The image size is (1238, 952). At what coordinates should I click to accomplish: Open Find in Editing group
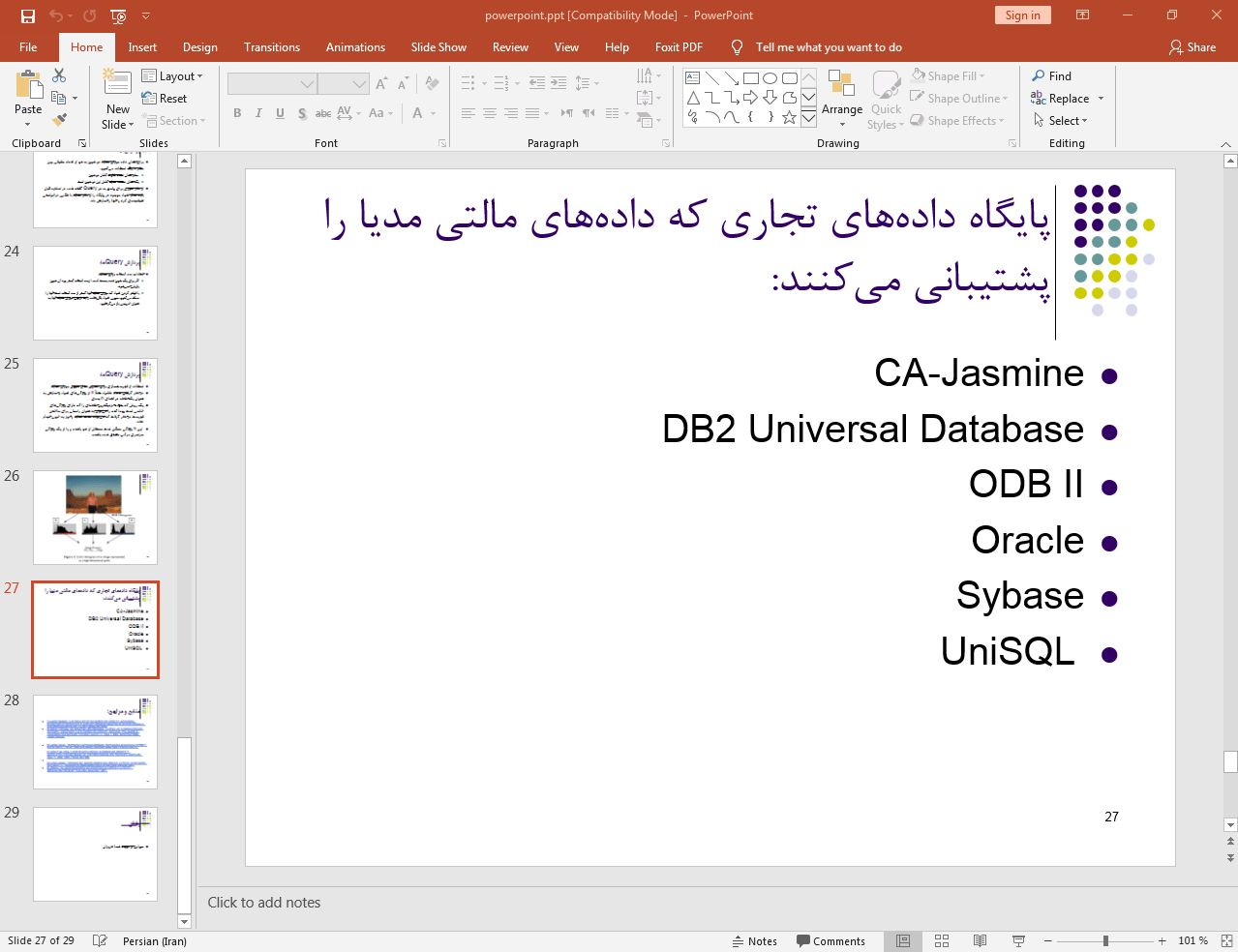click(x=1052, y=75)
